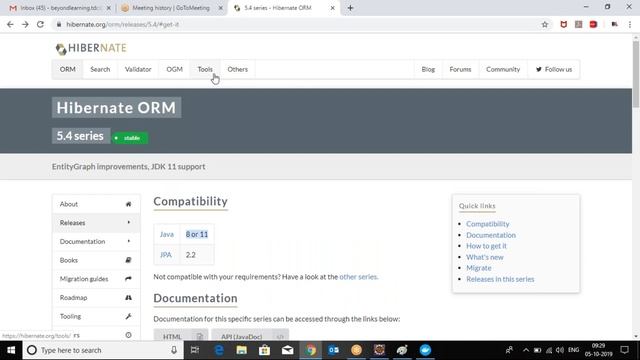Close the 5.4 series Hibernate tab
The height and width of the screenshot is (360, 640).
(x=333, y=8)
